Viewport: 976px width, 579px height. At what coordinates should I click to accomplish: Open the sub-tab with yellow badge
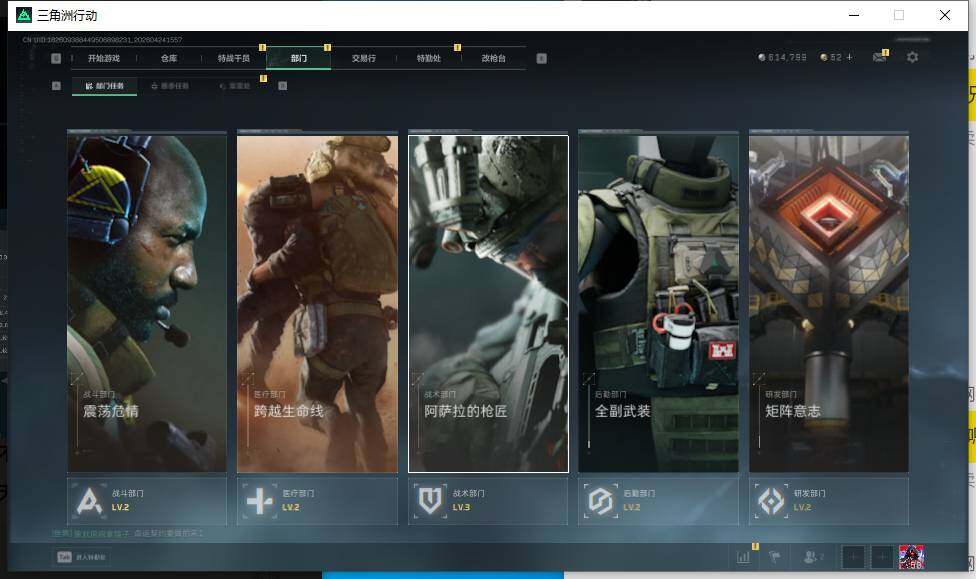[x=235, y=86]
